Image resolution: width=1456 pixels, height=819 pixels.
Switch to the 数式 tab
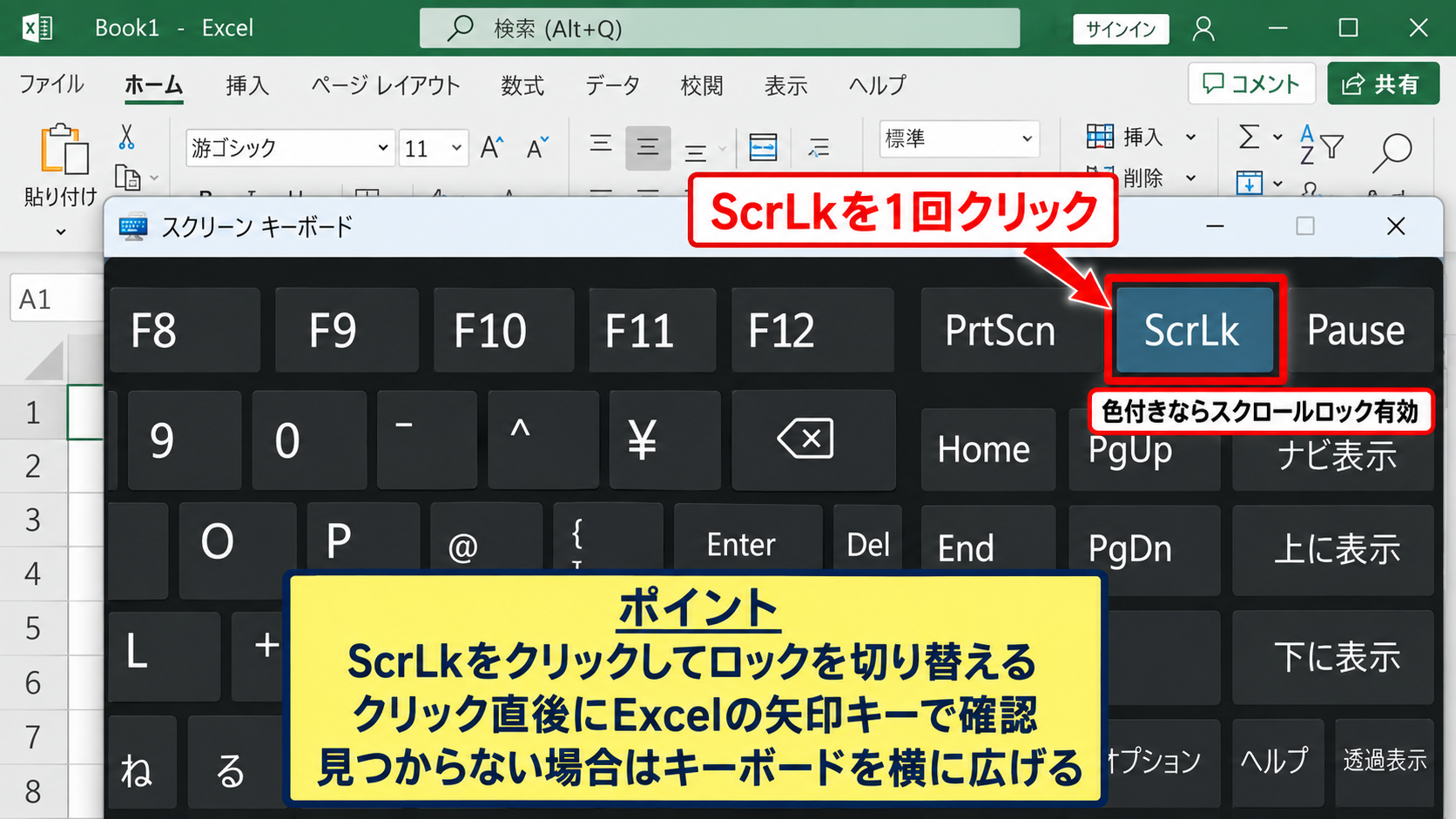tap(522, 84)
